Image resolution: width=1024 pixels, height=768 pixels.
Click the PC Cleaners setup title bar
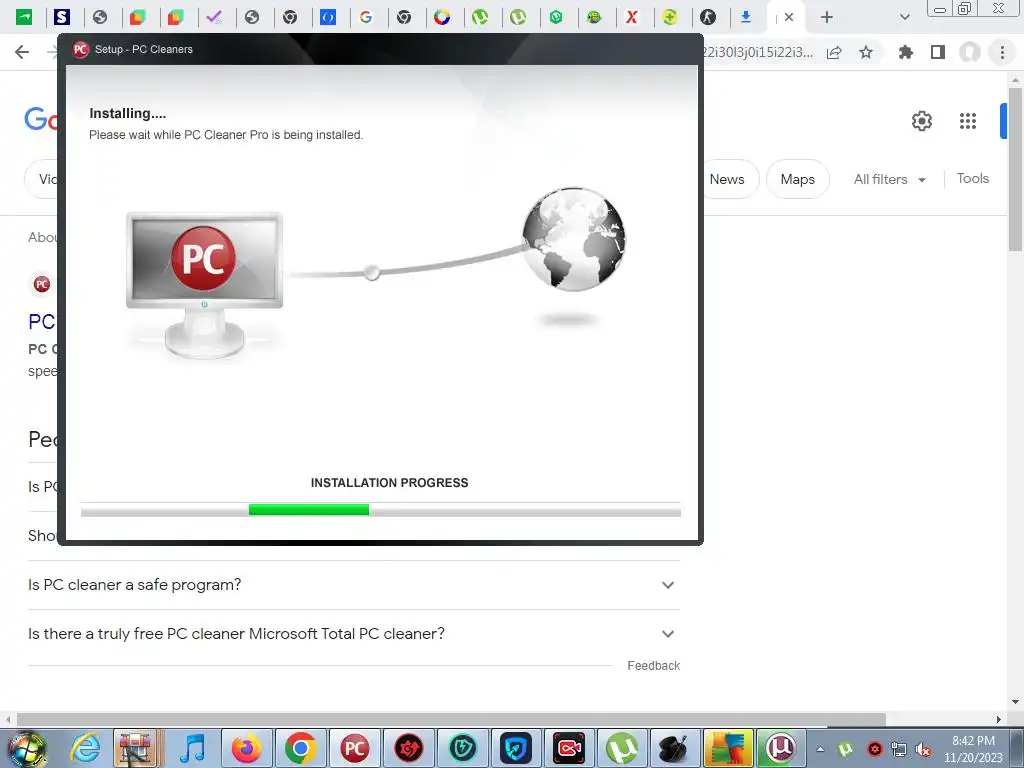[x=380, y=49]
